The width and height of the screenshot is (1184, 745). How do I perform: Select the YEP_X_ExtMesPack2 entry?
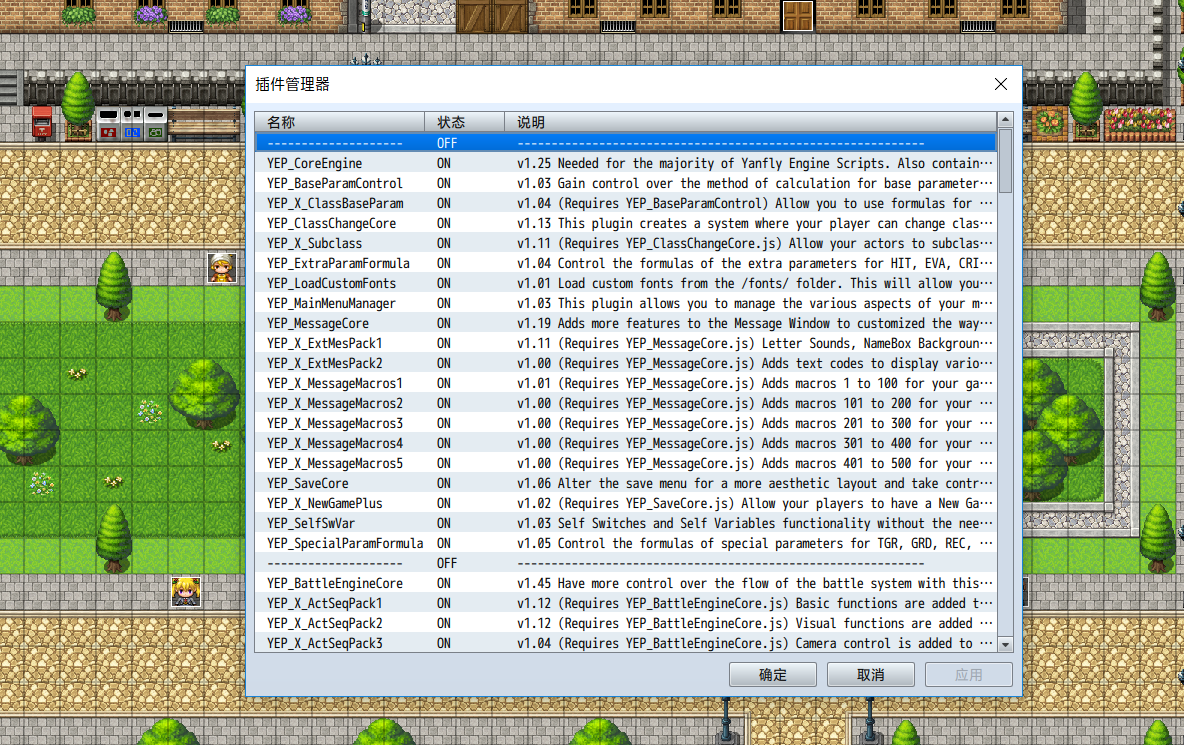point(626,363)
